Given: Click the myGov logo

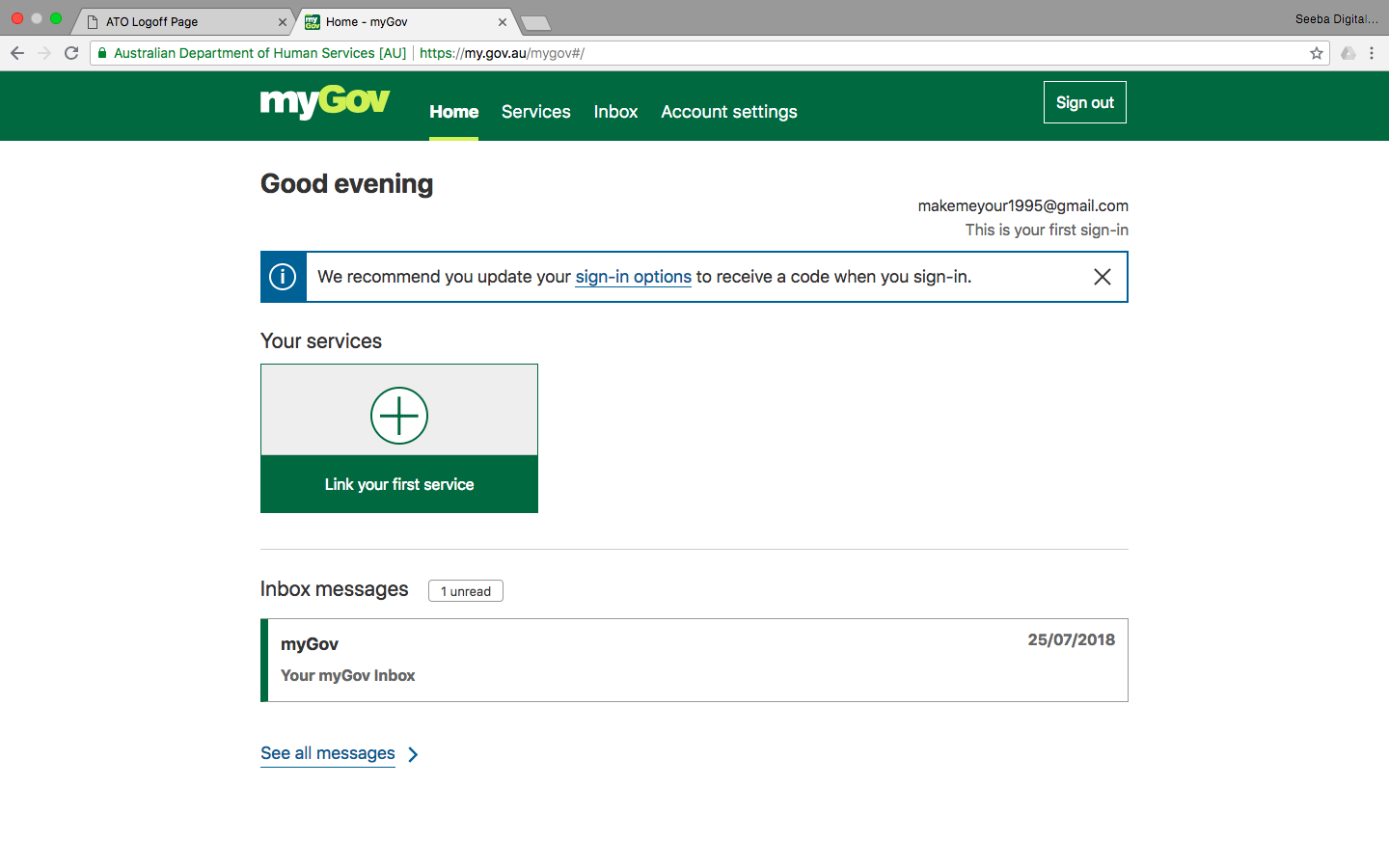Looking at the screenshot, I should [x=325, y=101].
